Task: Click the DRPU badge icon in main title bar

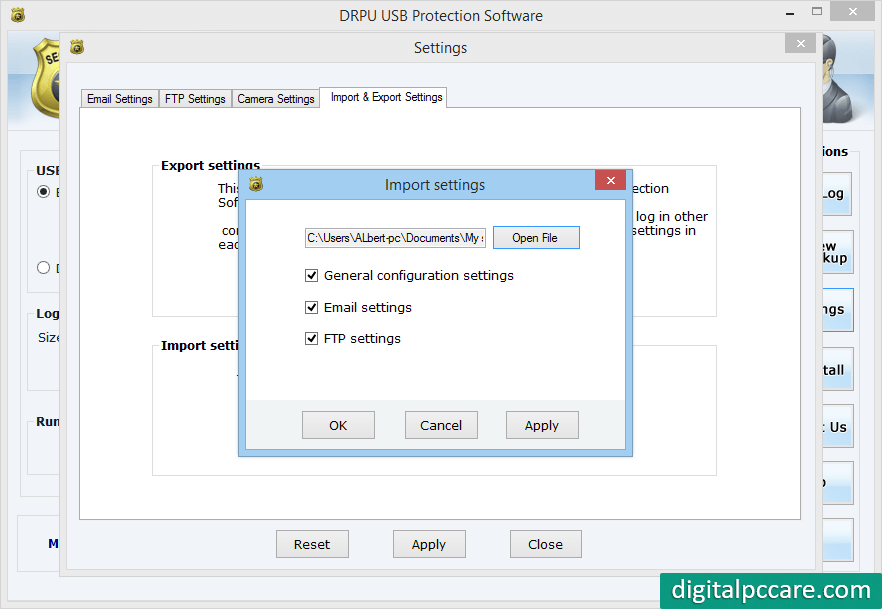Action: (x=18, y=15)
